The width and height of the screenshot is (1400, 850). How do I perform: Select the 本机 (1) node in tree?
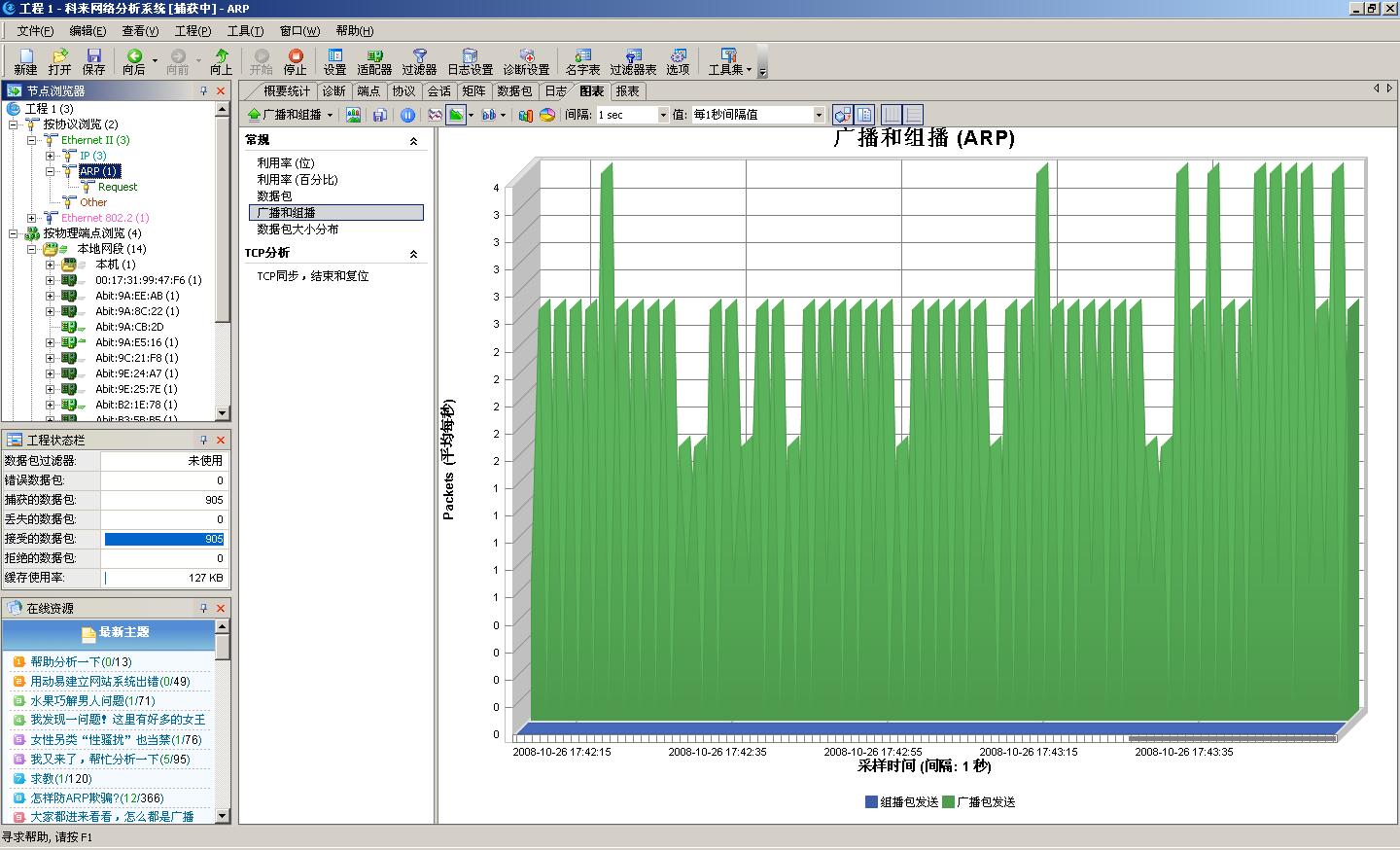tap(115, 265)
